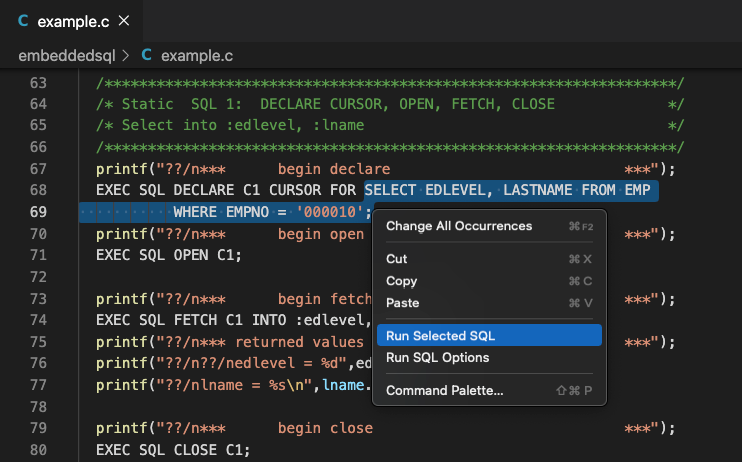Click line number 71 in the gutter

point(38,255)
